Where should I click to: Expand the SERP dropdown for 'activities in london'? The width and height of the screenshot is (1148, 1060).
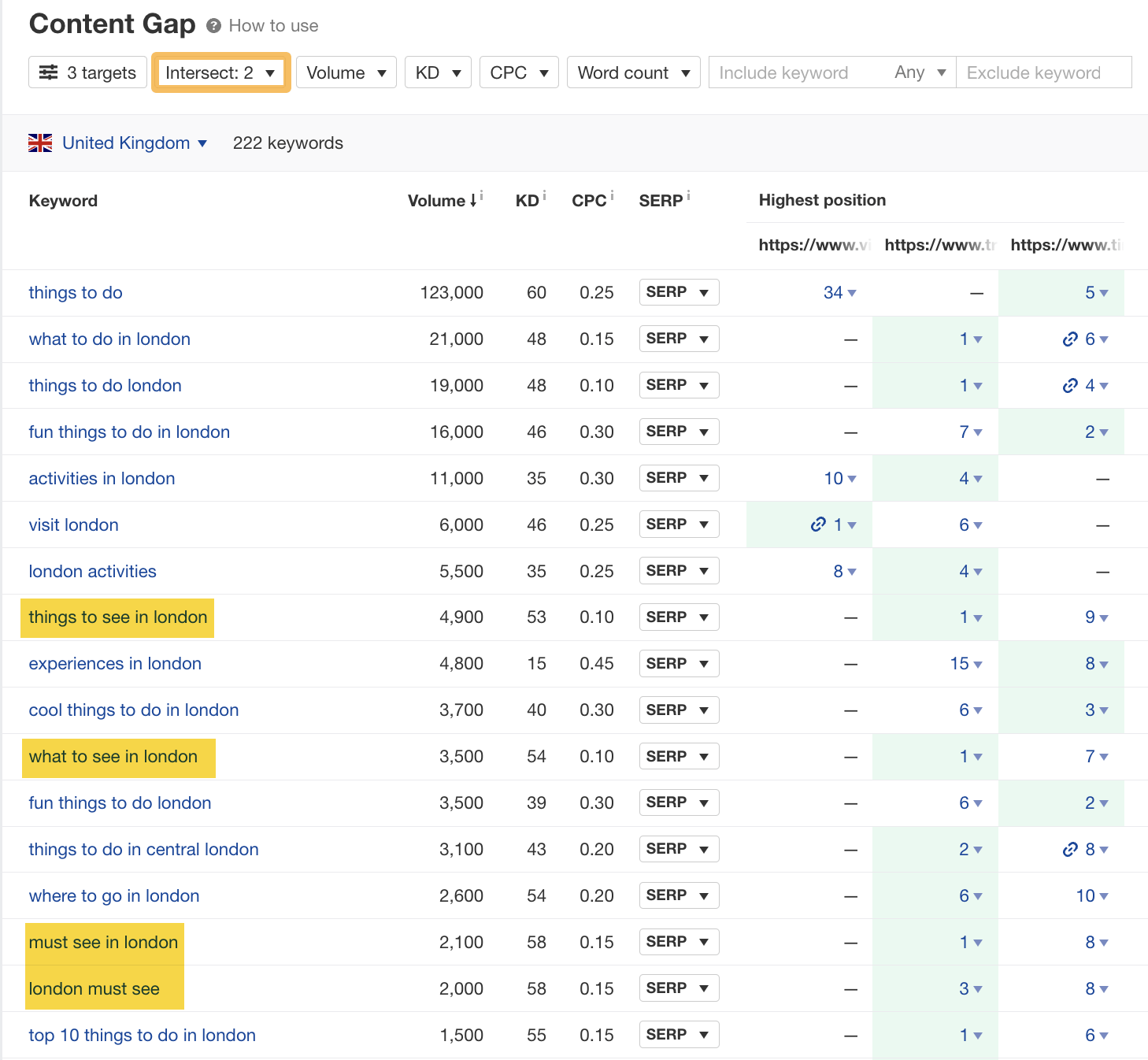coord(679,478)
